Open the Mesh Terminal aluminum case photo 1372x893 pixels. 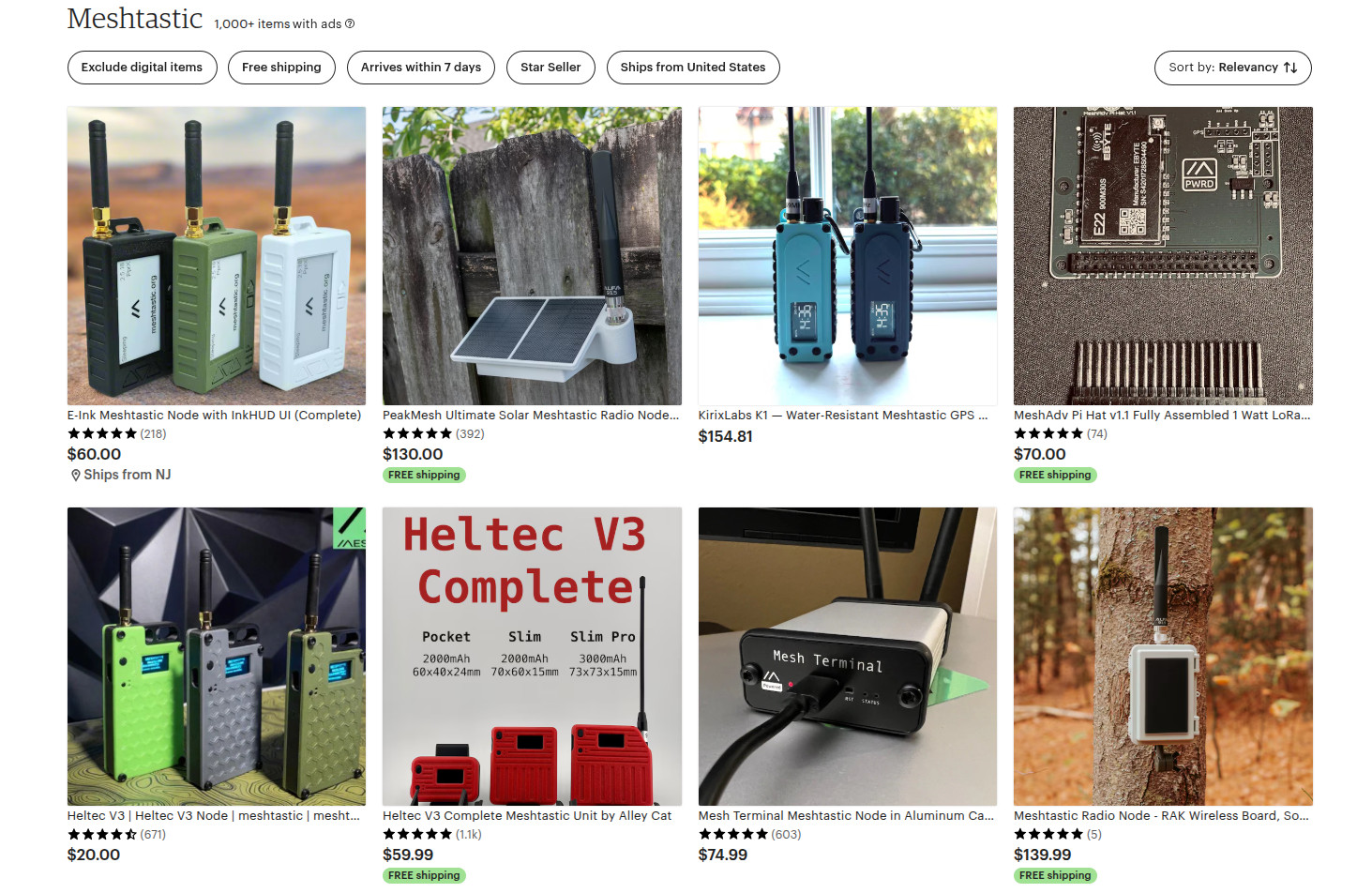[x=848, y=657]
